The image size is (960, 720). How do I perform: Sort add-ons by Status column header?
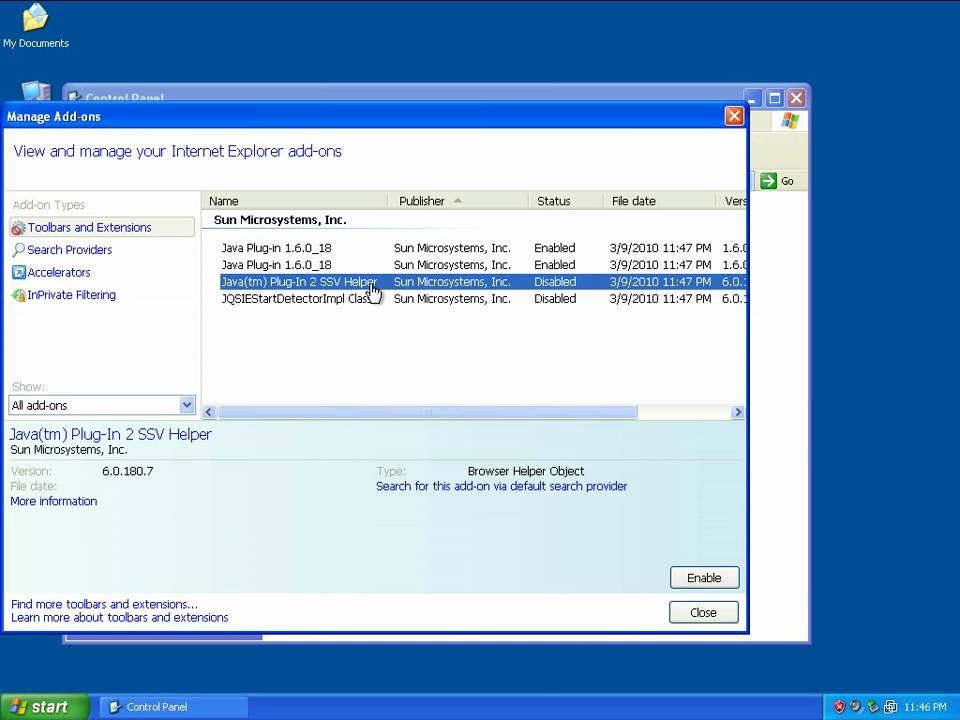[566, 201]
